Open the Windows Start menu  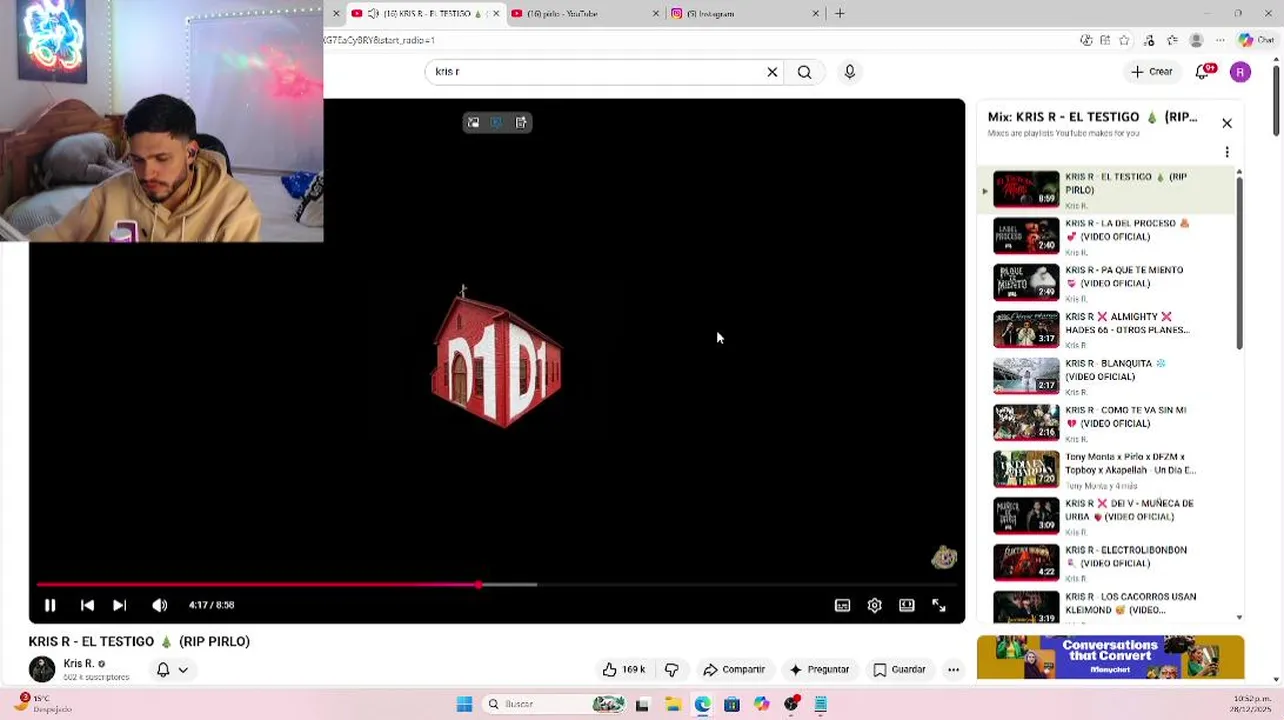point(464,704)
